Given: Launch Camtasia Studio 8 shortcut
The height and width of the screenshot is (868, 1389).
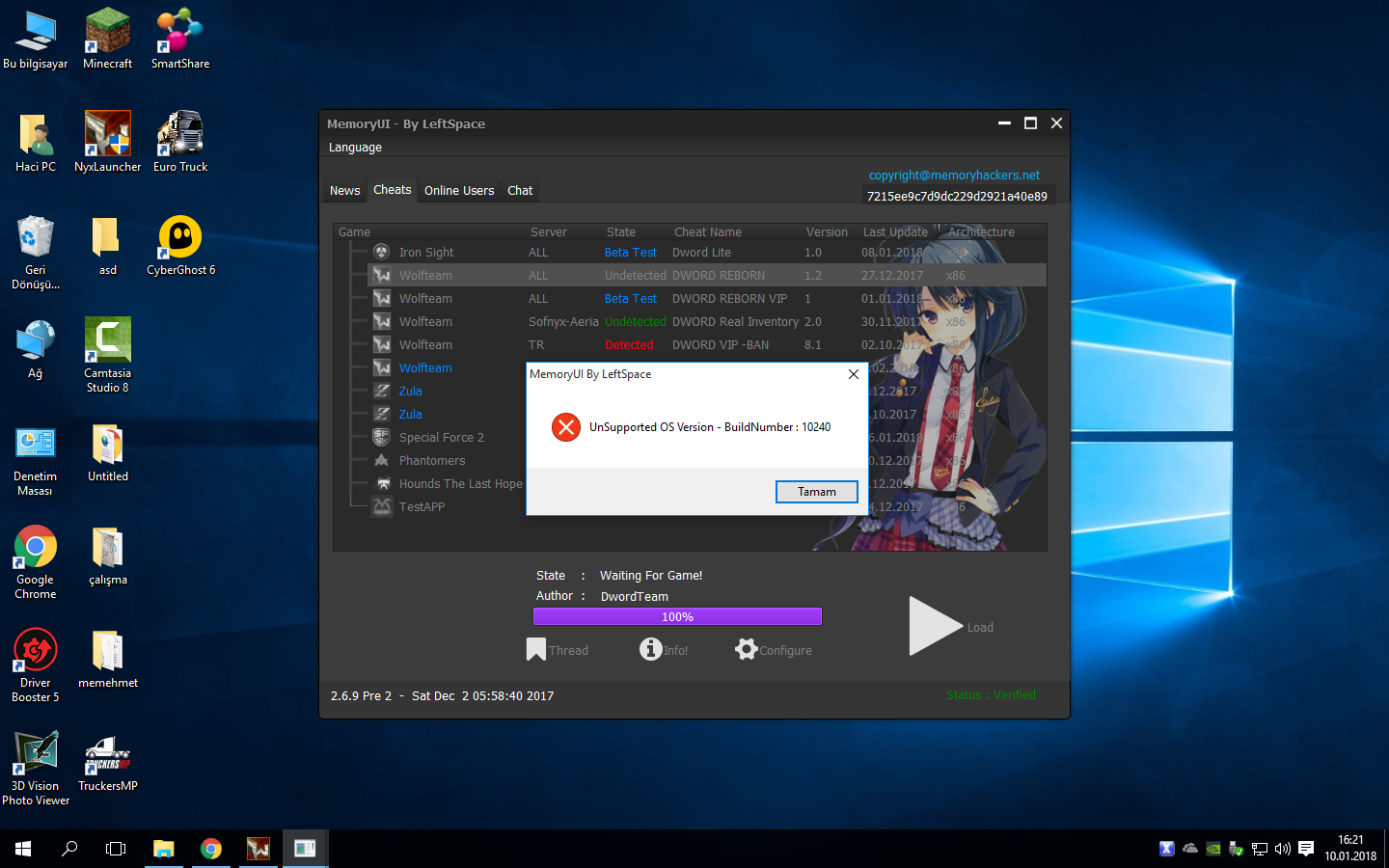Looking at the screenshot, I should click(108, 356).
